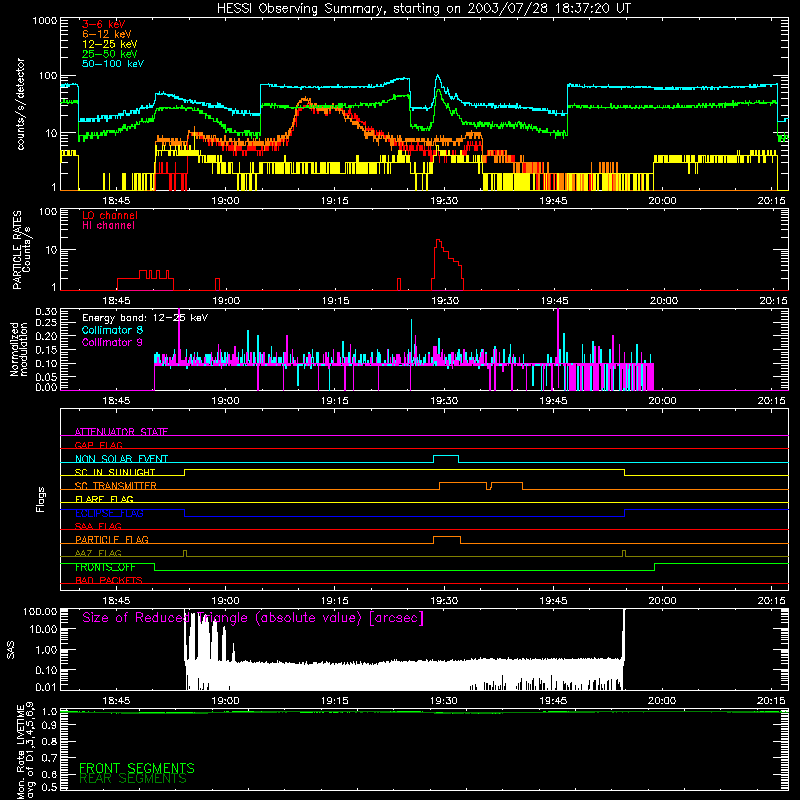This screenshot has width=800, height=800.
Task: Click the FRONTS_OFF flag label
Action: pos(105,567)
